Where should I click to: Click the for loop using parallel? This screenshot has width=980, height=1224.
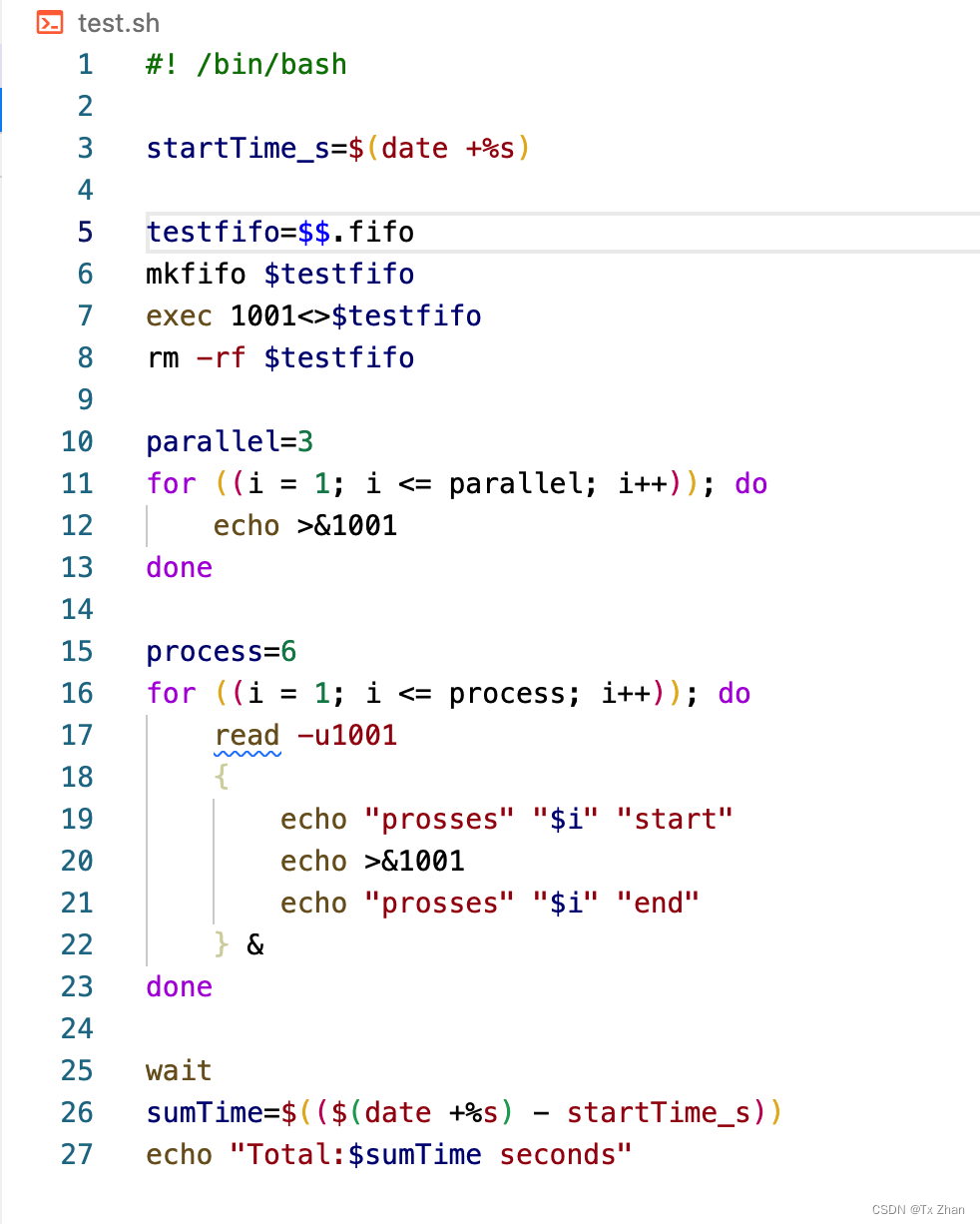pyautogui.click(x=456, y=483)
